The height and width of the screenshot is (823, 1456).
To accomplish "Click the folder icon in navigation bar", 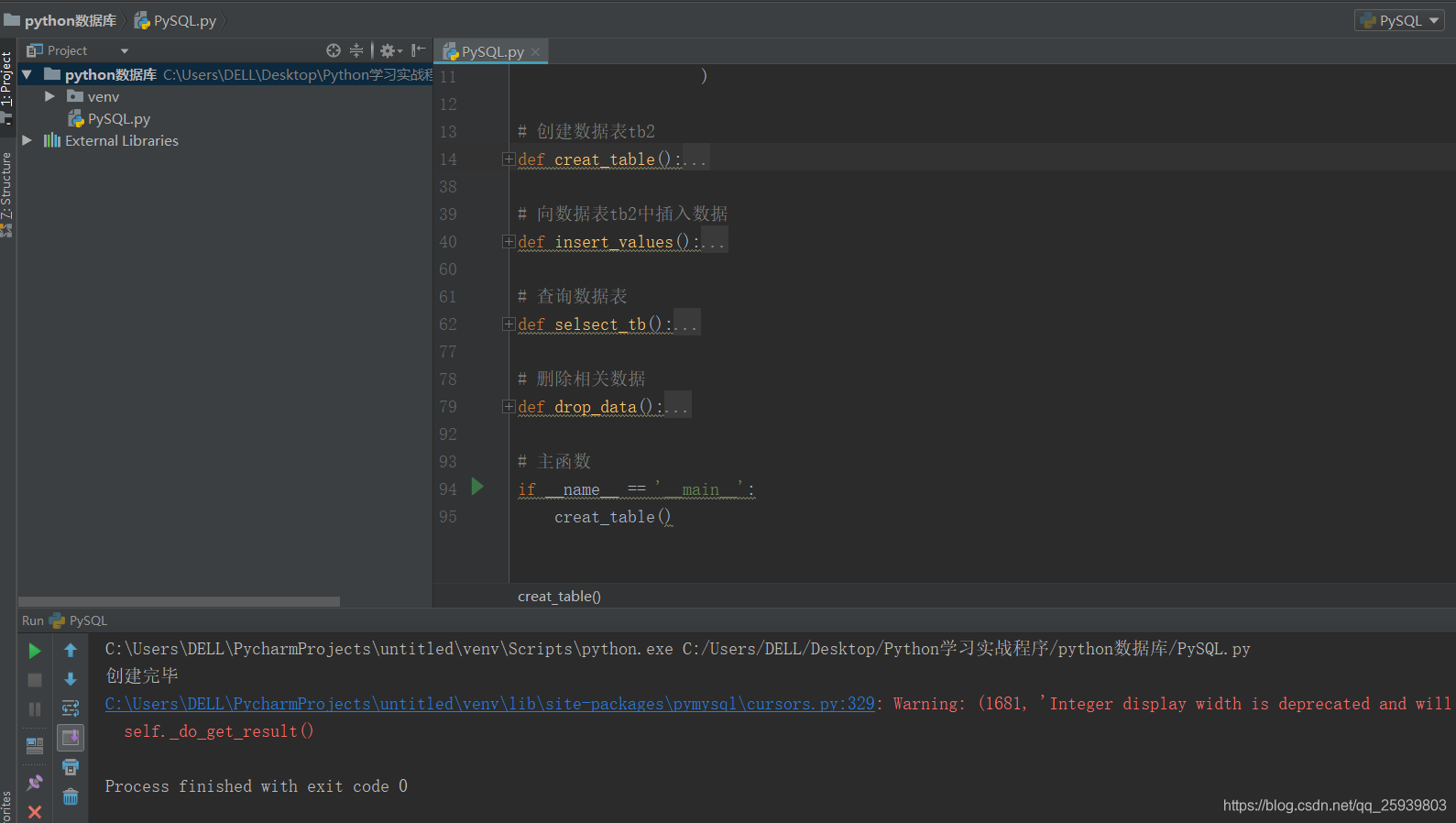I will point(12,20).
